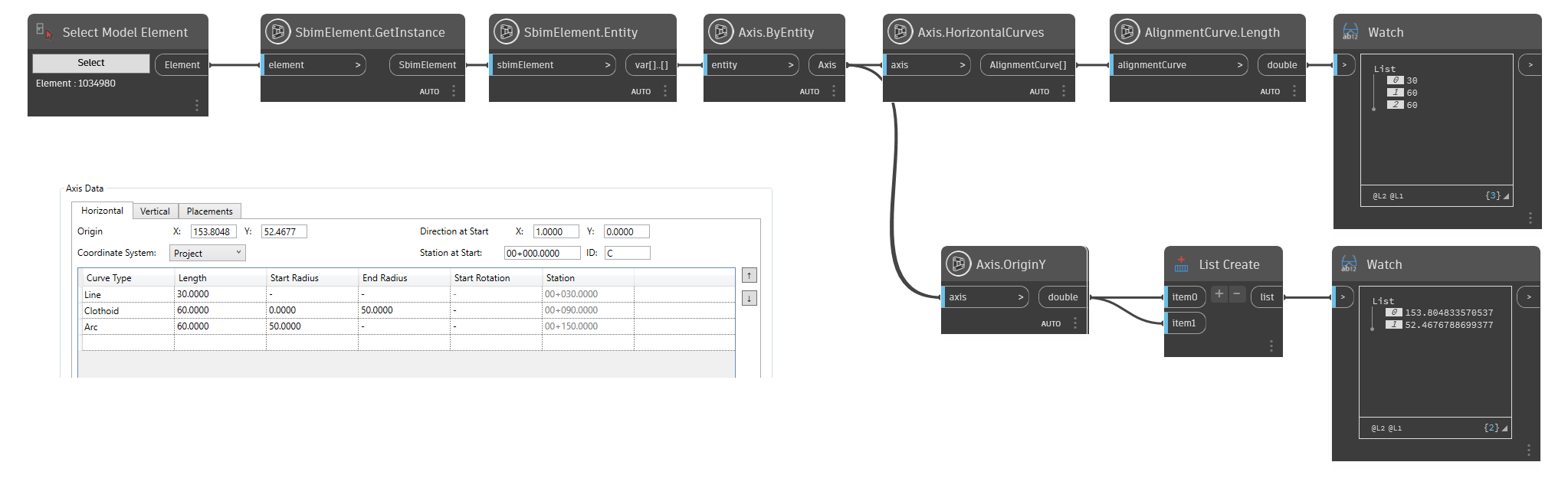Click the list output port on List Create
The height and width of the screenshot is (498, 1568).
click(x=1267, y=297)
